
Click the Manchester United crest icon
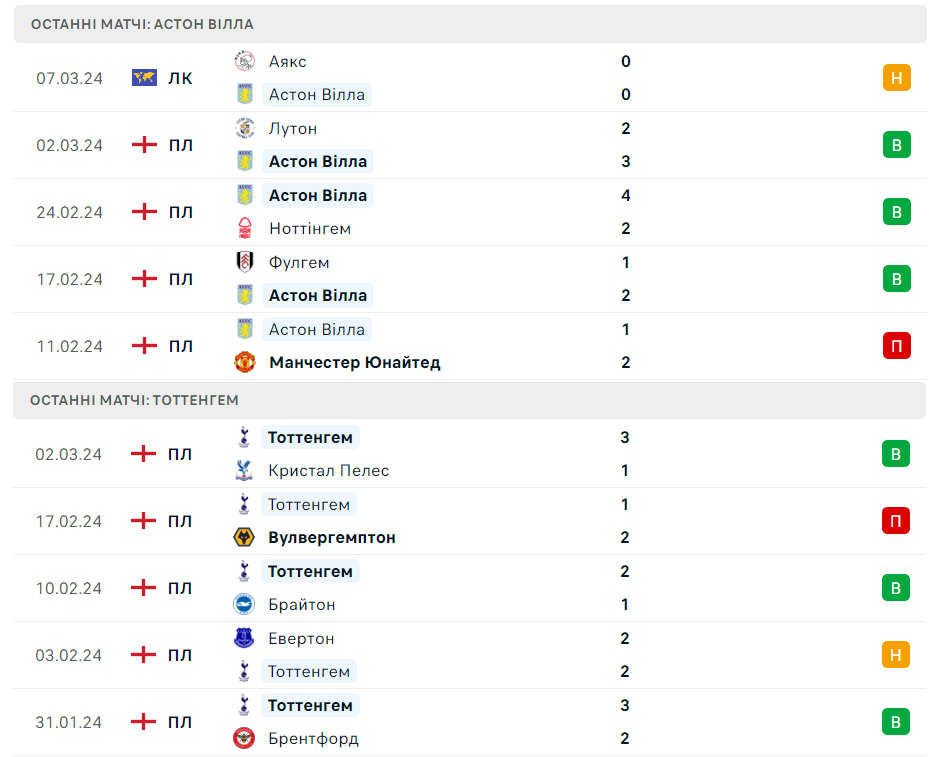[245, 362]
